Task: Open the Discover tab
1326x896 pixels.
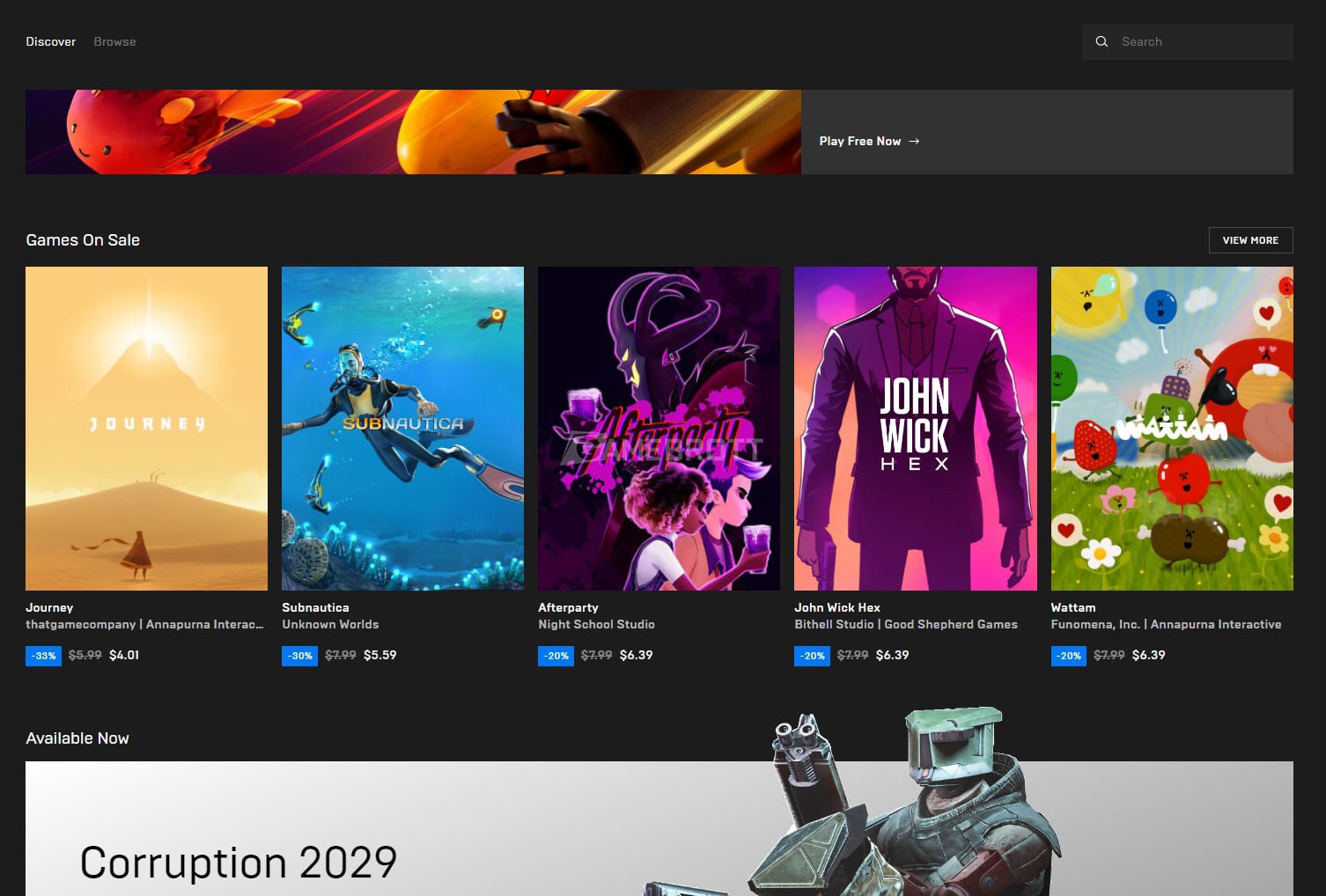Action: pyautogui.click(x=51, y=41)
